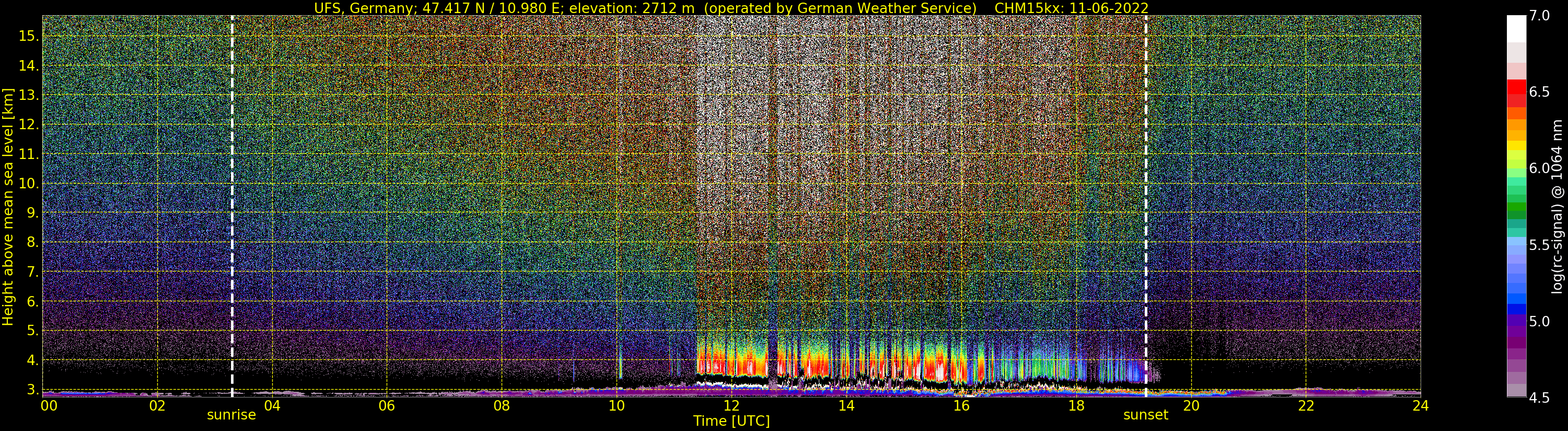The height and width of the screenshot is (431, 1568).
Task: Click the '24' time tick label
Action: tap(1421, 405)
